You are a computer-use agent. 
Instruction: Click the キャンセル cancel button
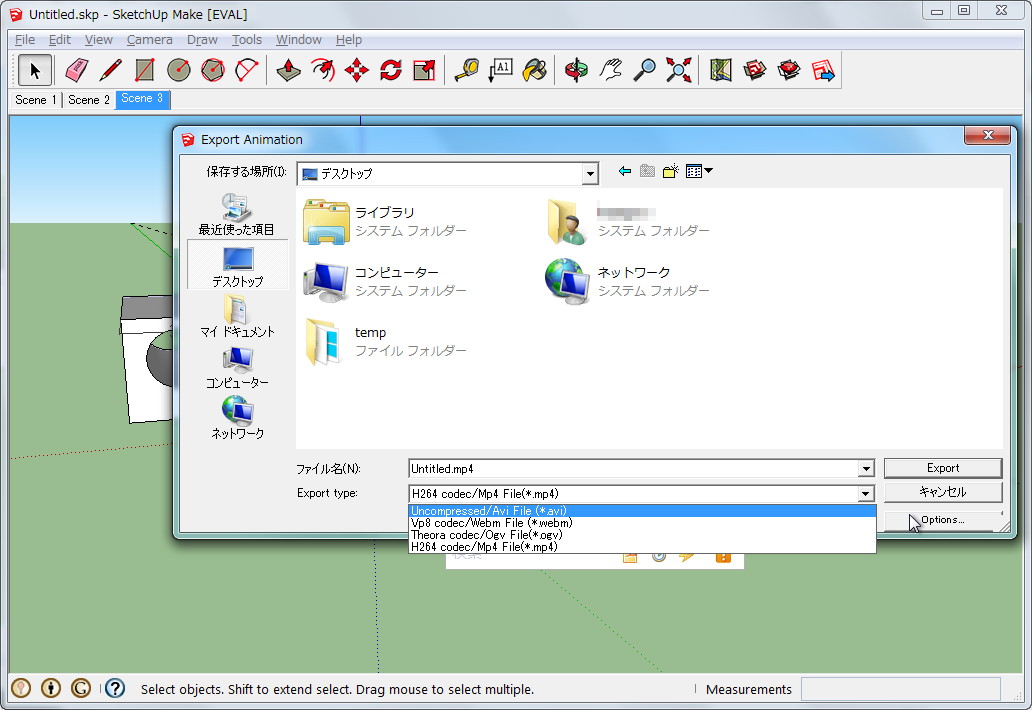pos(942,492)
